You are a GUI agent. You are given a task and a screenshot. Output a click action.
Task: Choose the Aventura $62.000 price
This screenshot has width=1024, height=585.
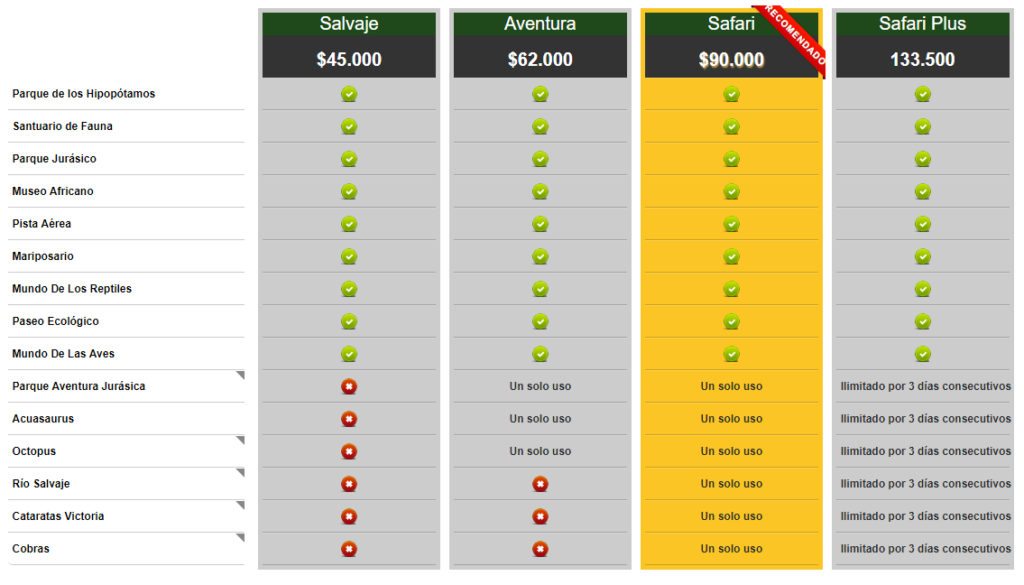540,59
